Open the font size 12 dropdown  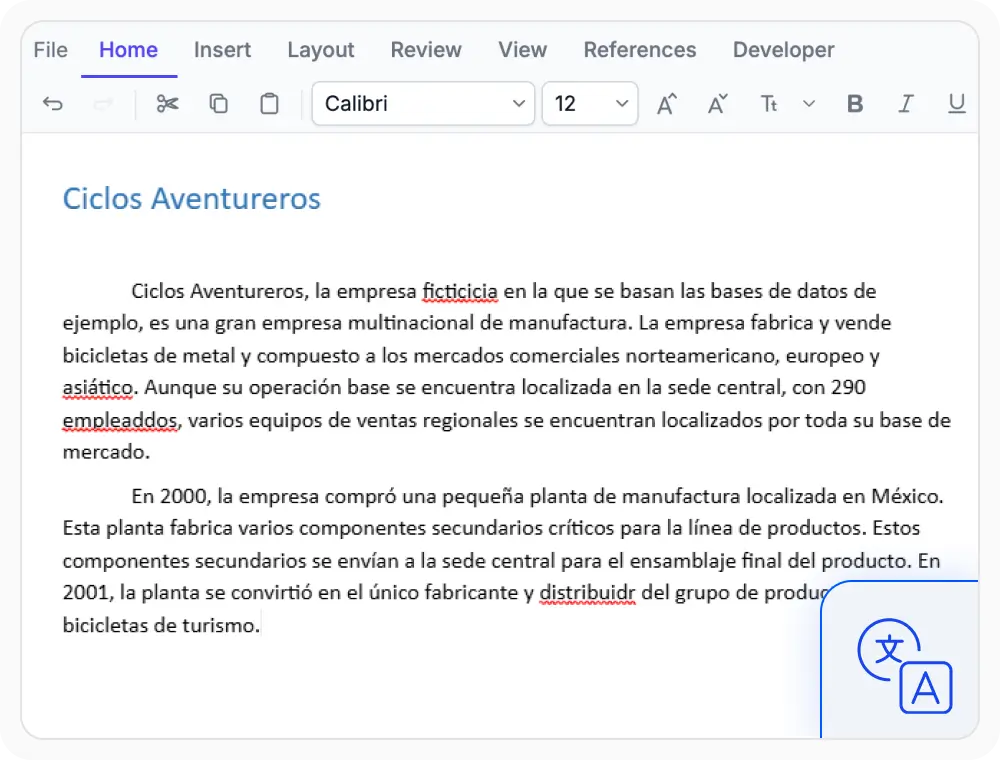tap(590, 103)
